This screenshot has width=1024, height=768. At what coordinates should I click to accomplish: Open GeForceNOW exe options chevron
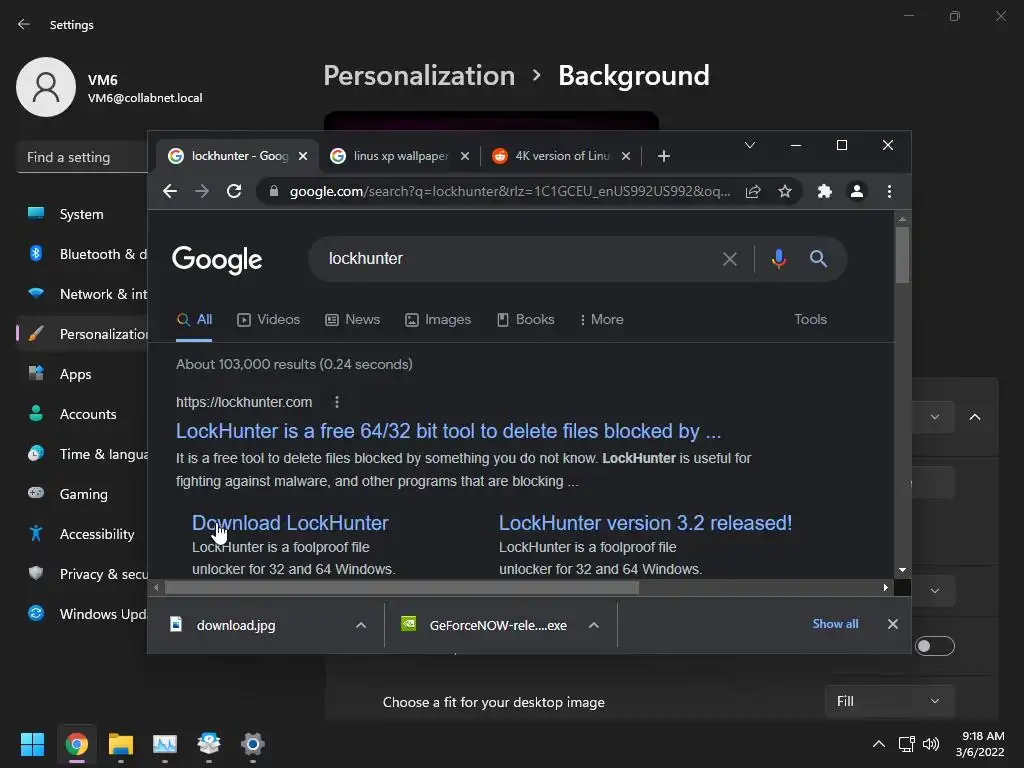(x=594, y=625)
